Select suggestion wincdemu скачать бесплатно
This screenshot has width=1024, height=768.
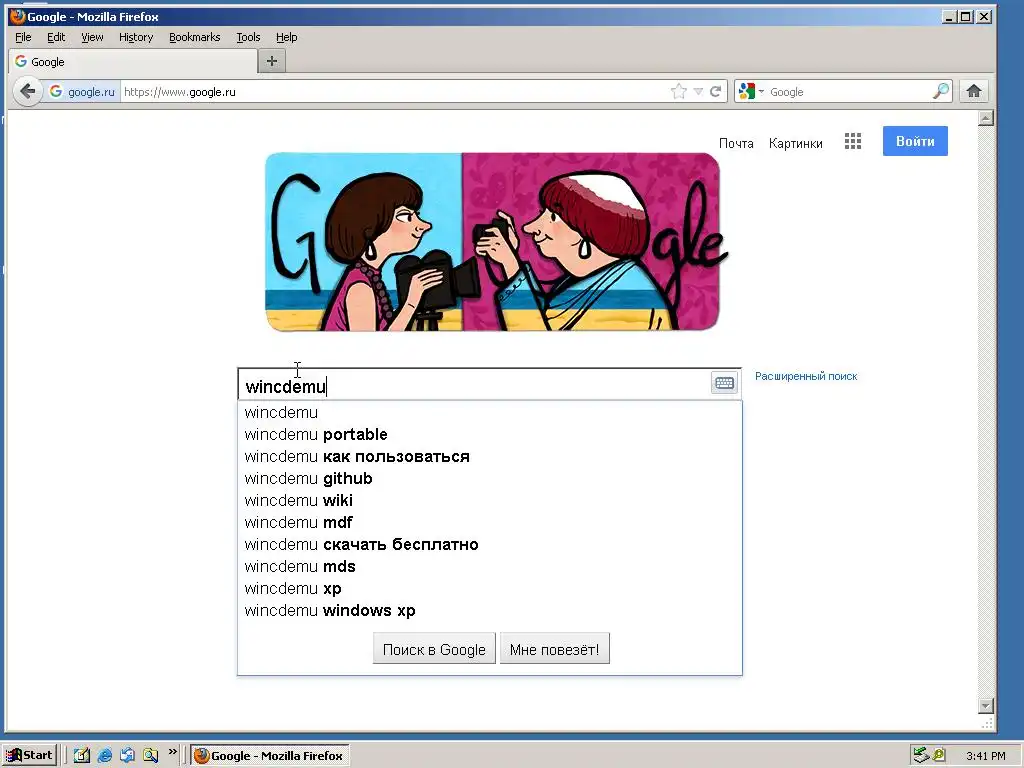click(x=490, y=545)
